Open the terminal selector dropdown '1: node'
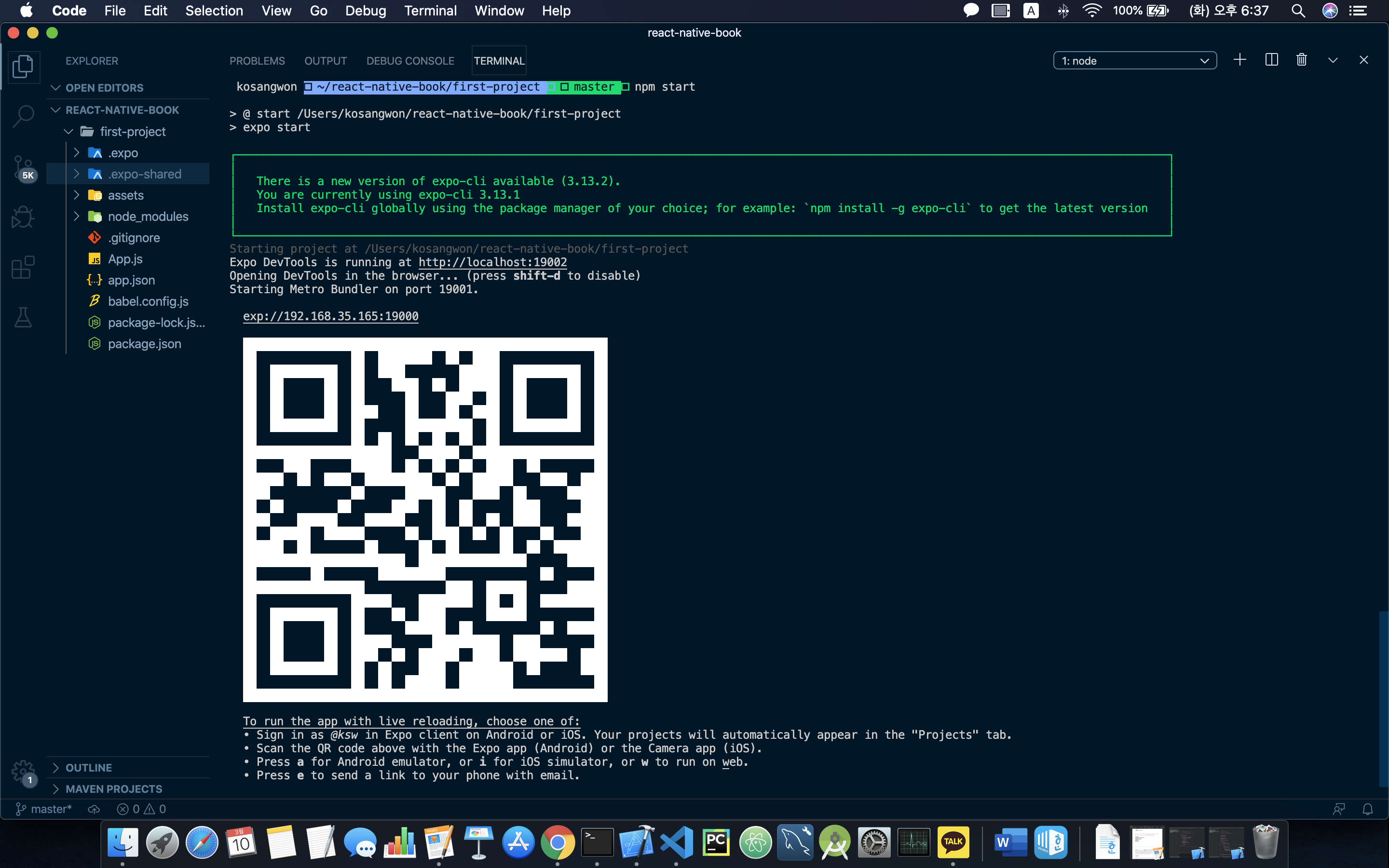 click(1134, 61)
